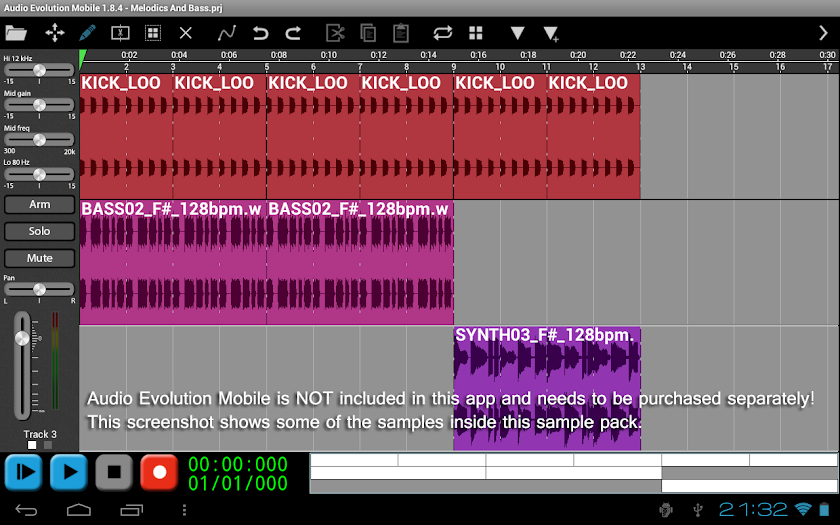Adjust the Lo 80 Hz slider
Screen dimensions: 840x525
39,175
